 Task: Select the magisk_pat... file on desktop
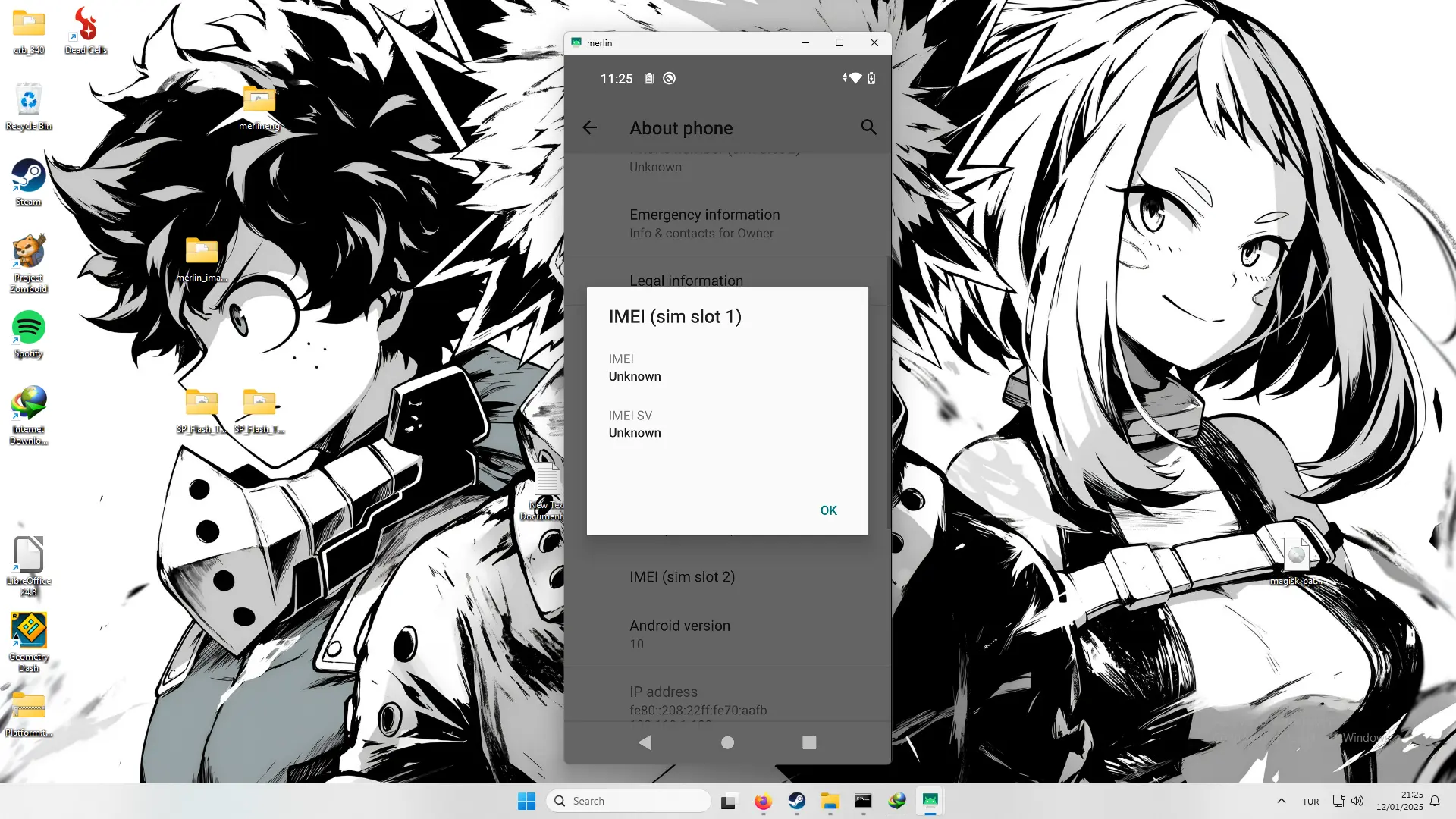click(x=1297, y=561)
